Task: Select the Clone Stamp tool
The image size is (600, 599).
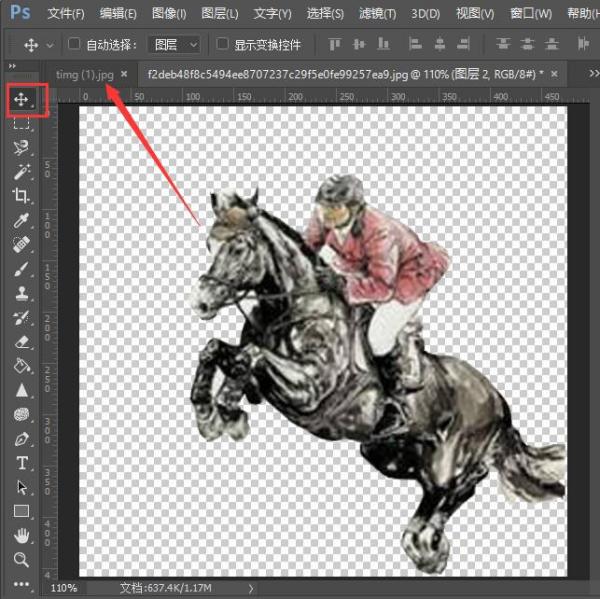Action: pyautogui.click(x=22, y=293)
